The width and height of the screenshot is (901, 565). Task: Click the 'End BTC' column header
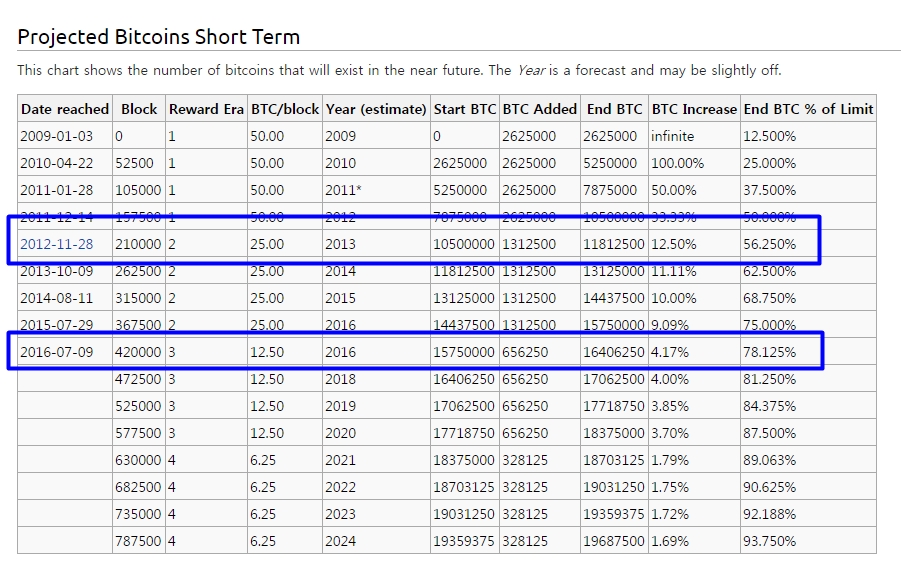click(614, 109)
